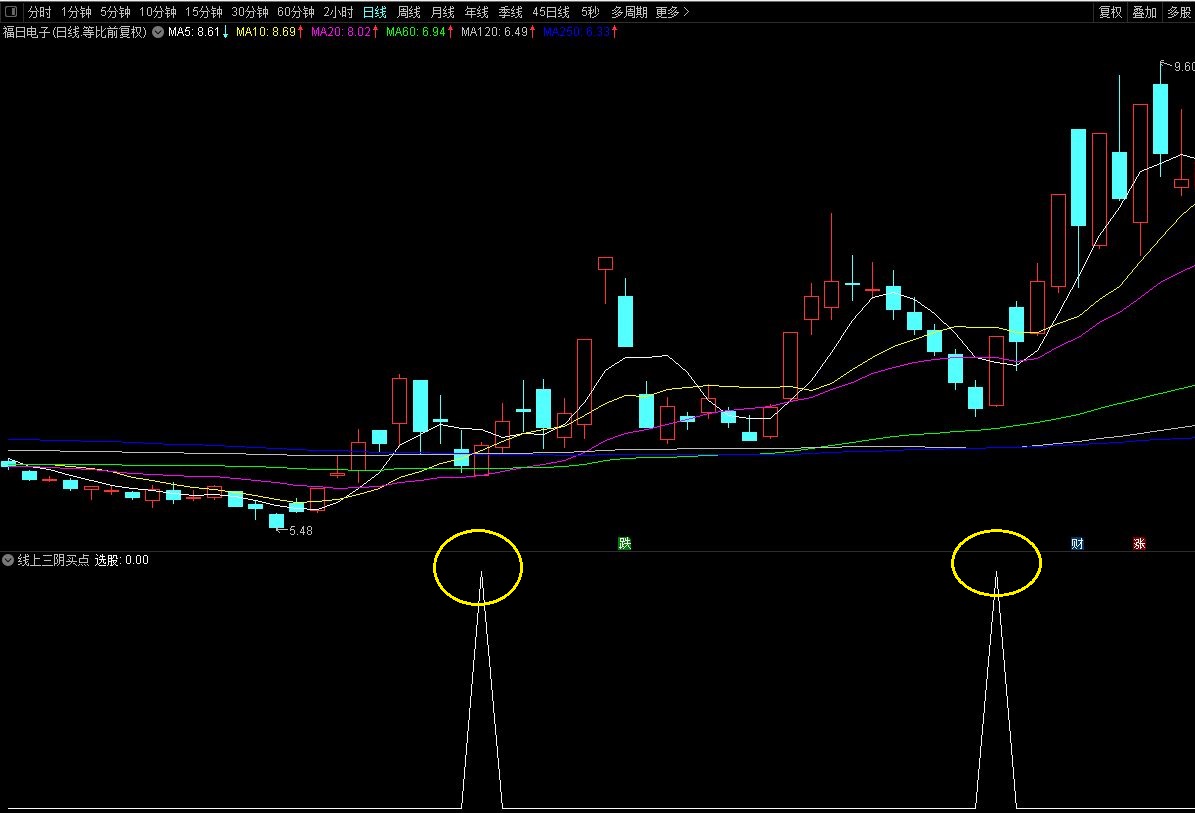Click the 福日电子 chart title text
Image resolution: width=1195 pixels, height=813 pixels.
pyautogui.click(x=75, y=32)
